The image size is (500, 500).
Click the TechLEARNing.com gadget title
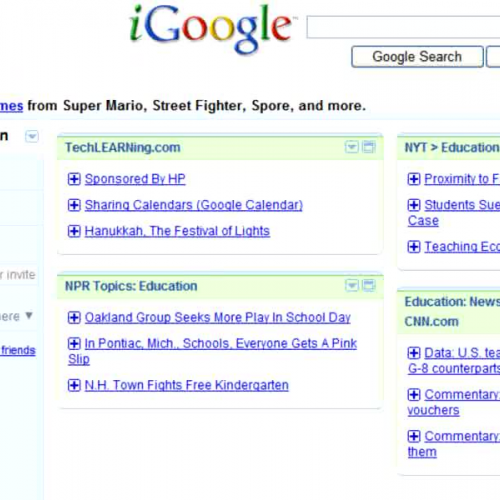[x=123, y=147]
